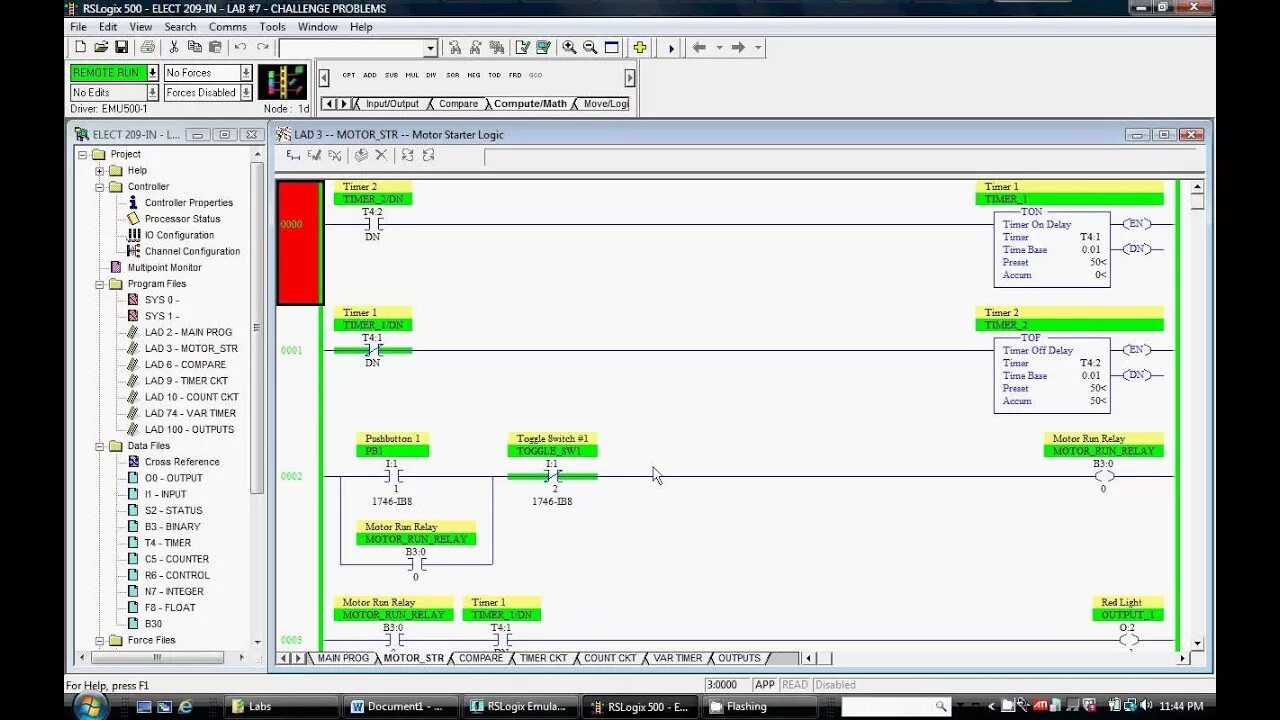Screen dimensions: 1280x720
Task: Open the File menu
Action: (x=78, y=27)
